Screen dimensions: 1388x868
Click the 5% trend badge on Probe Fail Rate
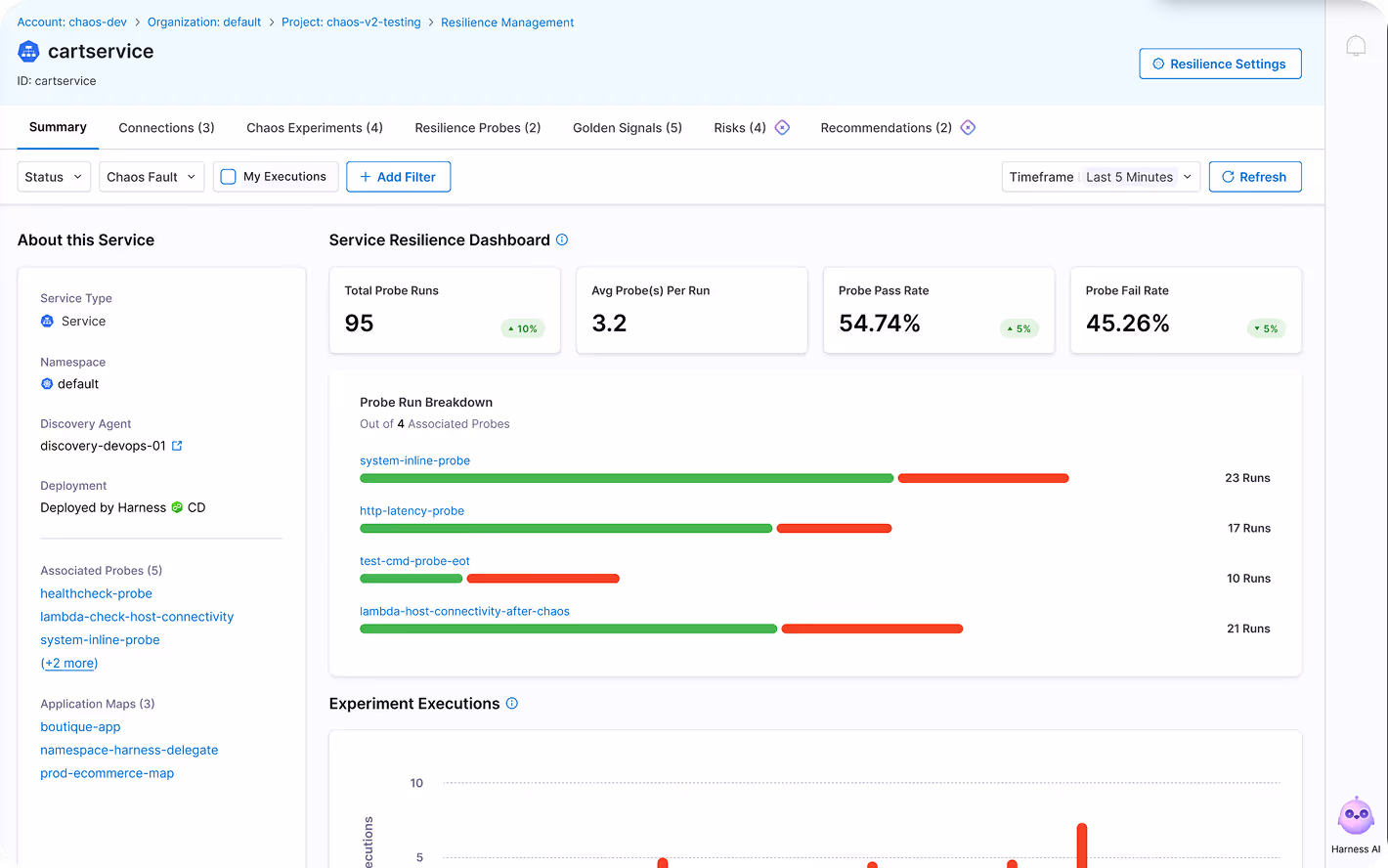pos(1266,328)
